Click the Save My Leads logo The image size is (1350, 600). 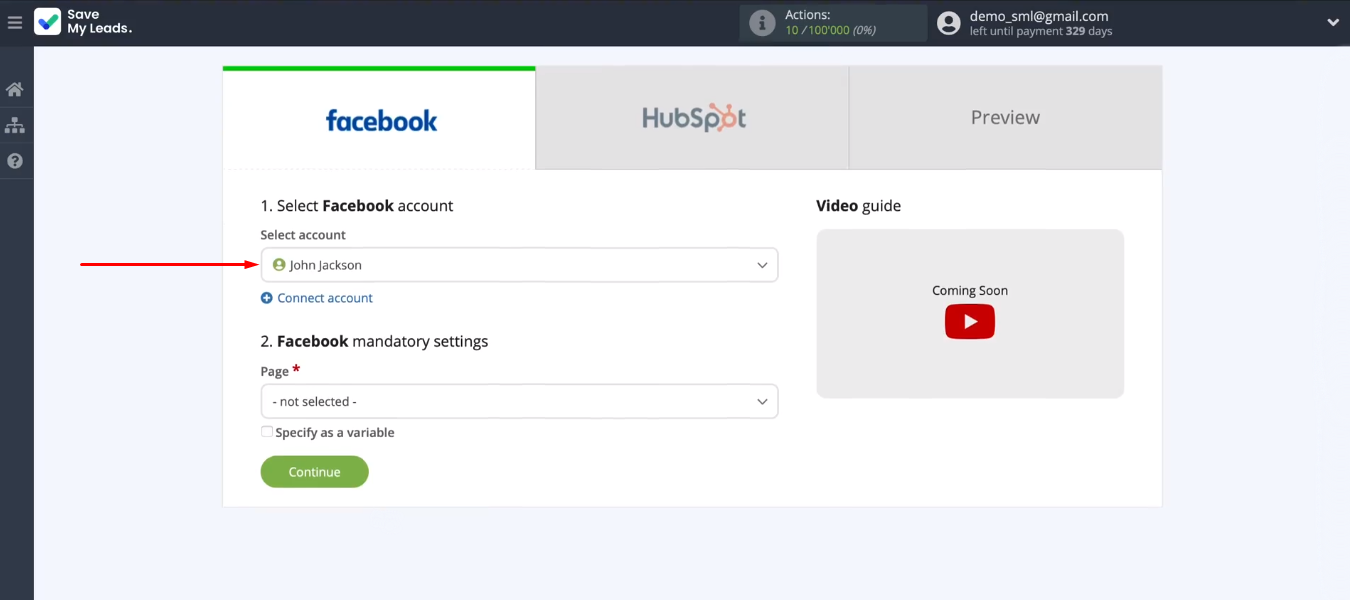[83, 22]
